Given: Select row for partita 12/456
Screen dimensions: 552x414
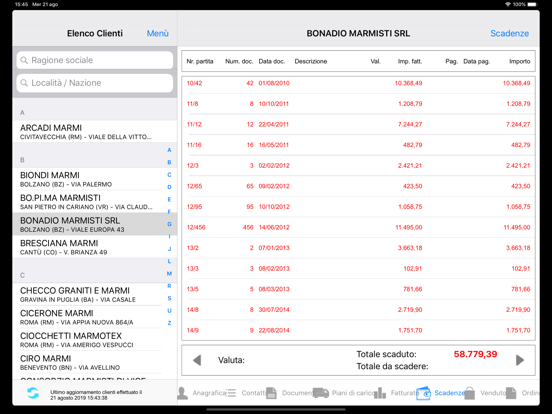Looking at the screenshot, I should (358, 227).
